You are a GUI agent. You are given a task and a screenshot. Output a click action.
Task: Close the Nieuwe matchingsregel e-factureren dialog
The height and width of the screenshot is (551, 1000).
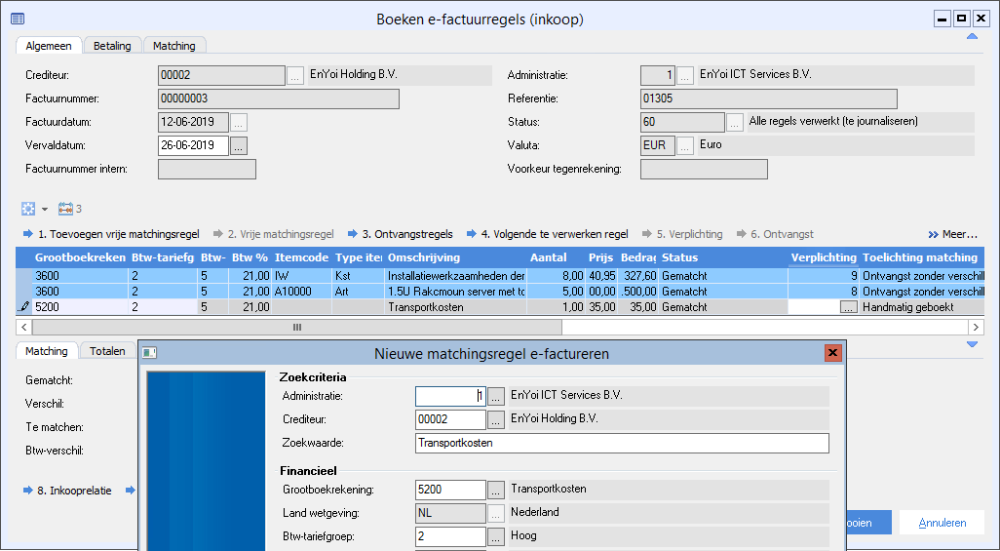click(x=832, y=353)
